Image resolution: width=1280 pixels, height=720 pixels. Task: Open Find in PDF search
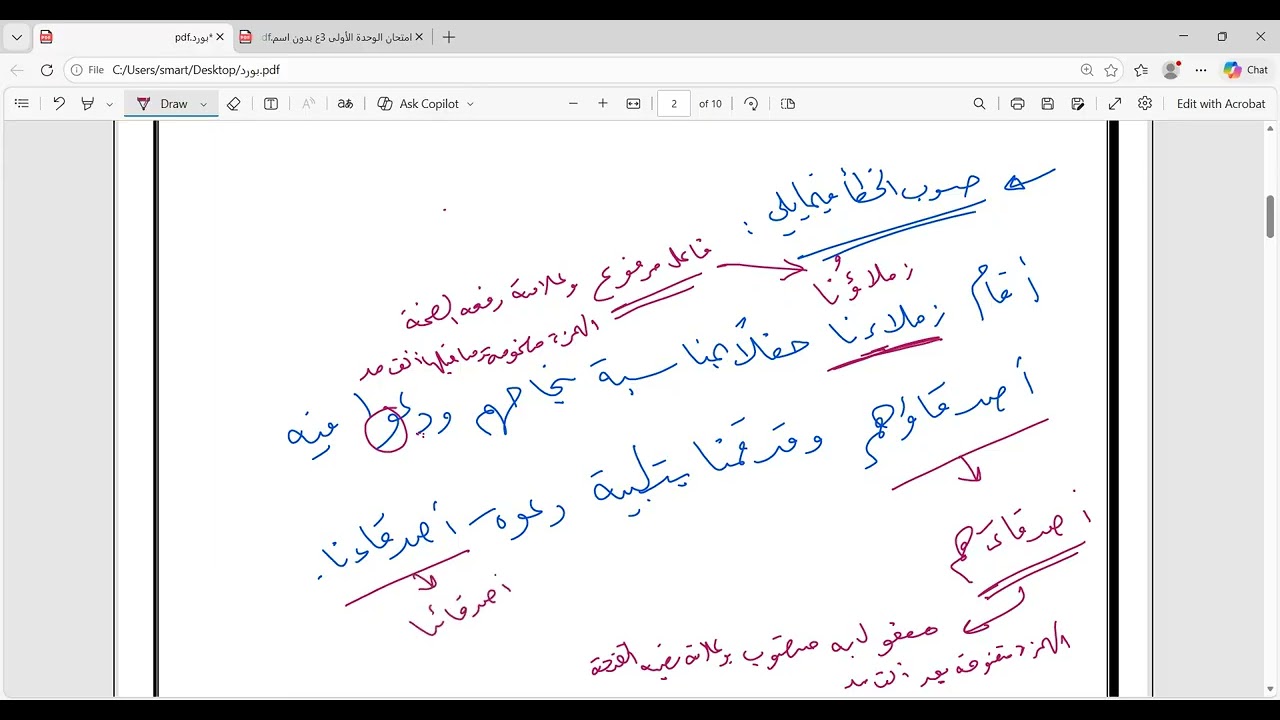[x=979, y=104]
